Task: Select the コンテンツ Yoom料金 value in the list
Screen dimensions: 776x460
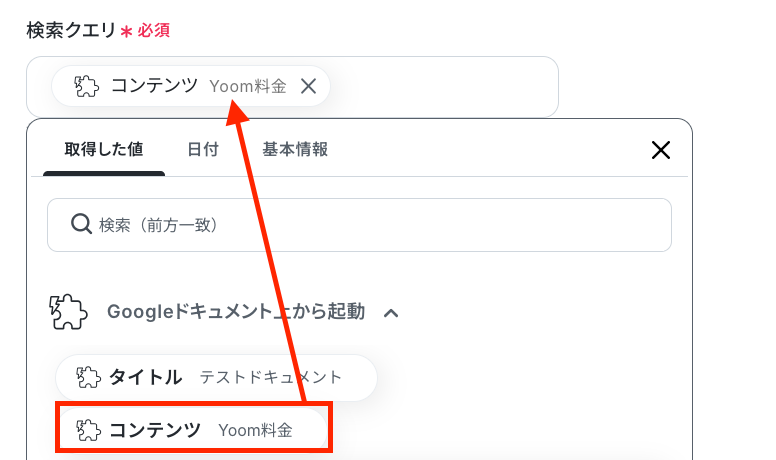Action: click(194, 430)
